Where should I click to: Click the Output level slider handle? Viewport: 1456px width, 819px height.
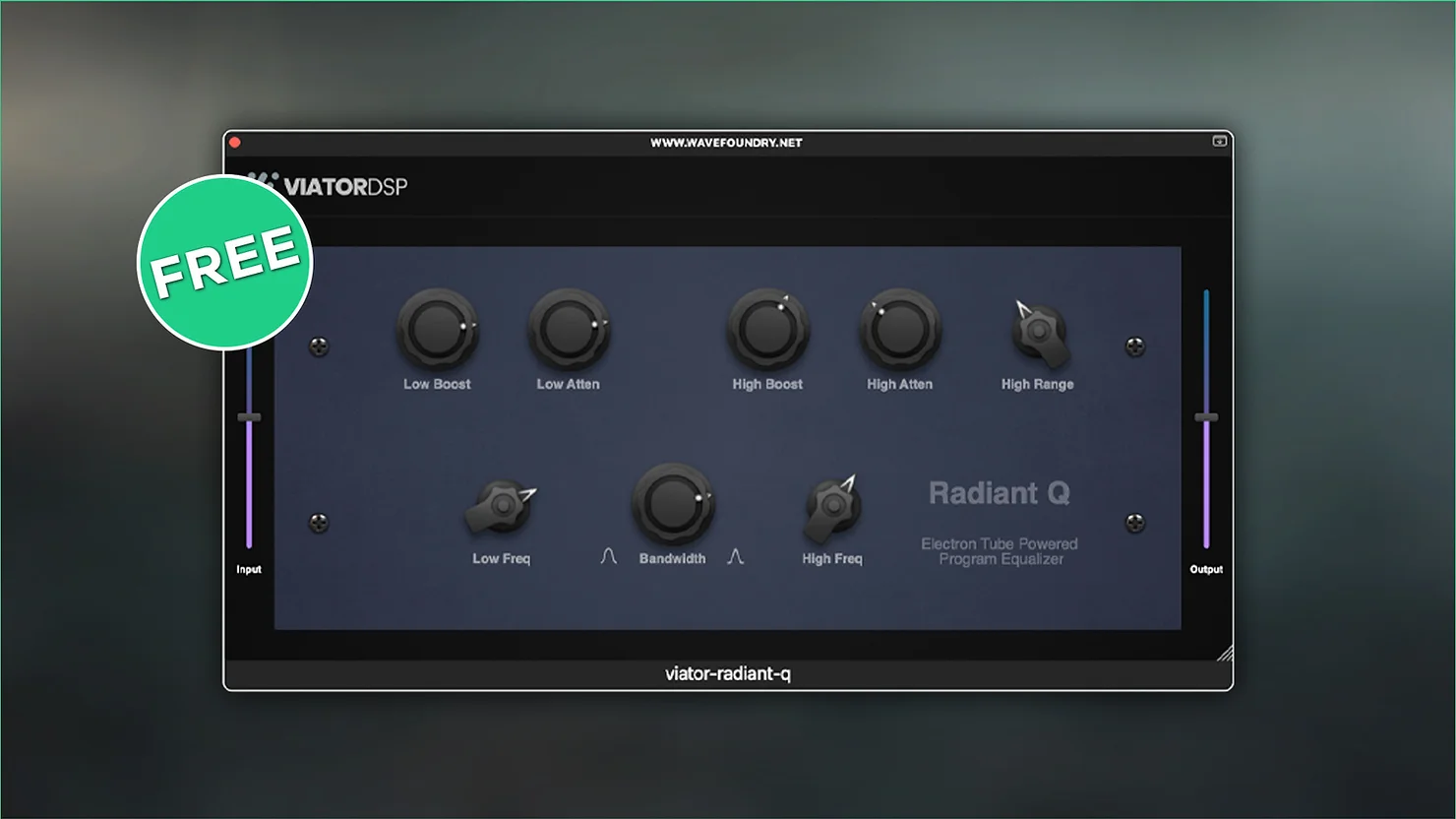click(1206, 418)
